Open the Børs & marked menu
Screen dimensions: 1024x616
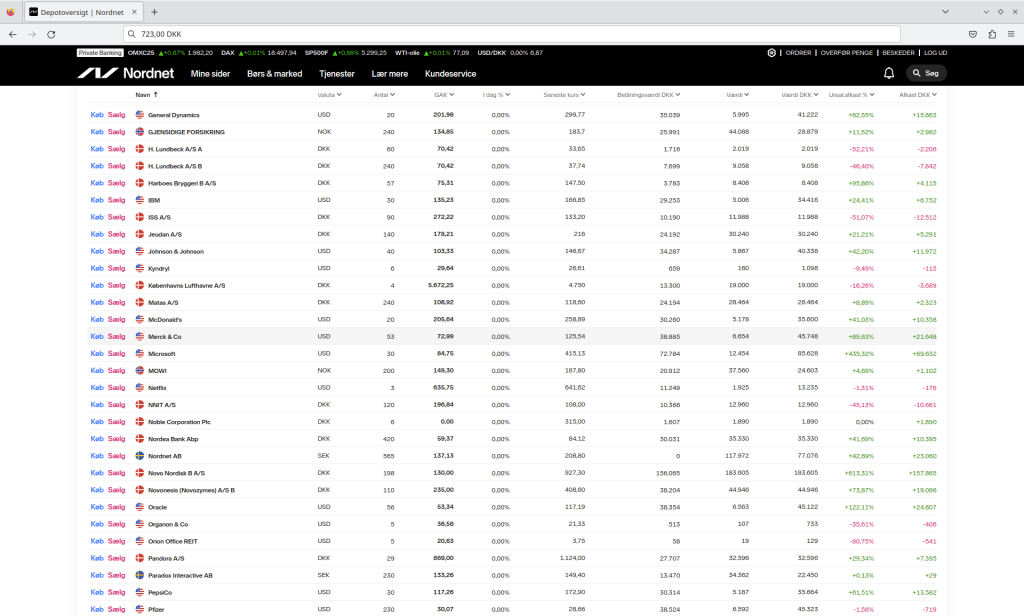[274, 73]
